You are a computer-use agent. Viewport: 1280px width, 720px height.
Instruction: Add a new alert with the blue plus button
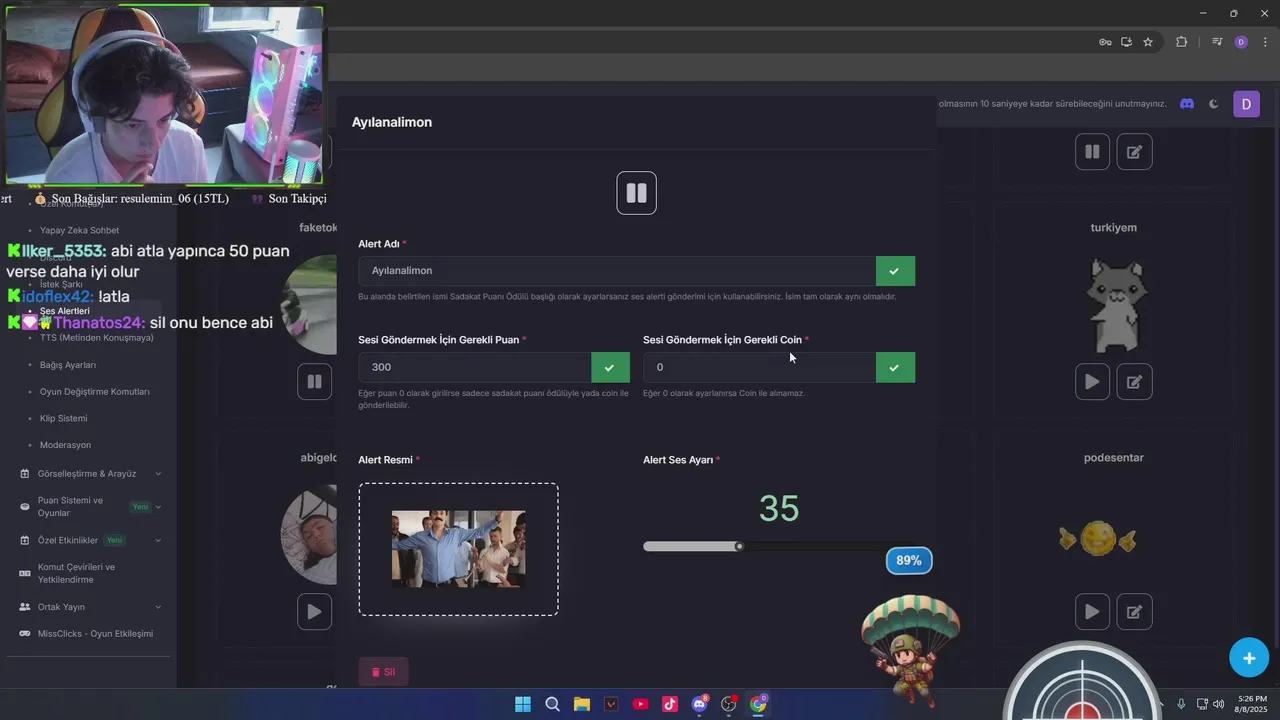(1249, 657)
